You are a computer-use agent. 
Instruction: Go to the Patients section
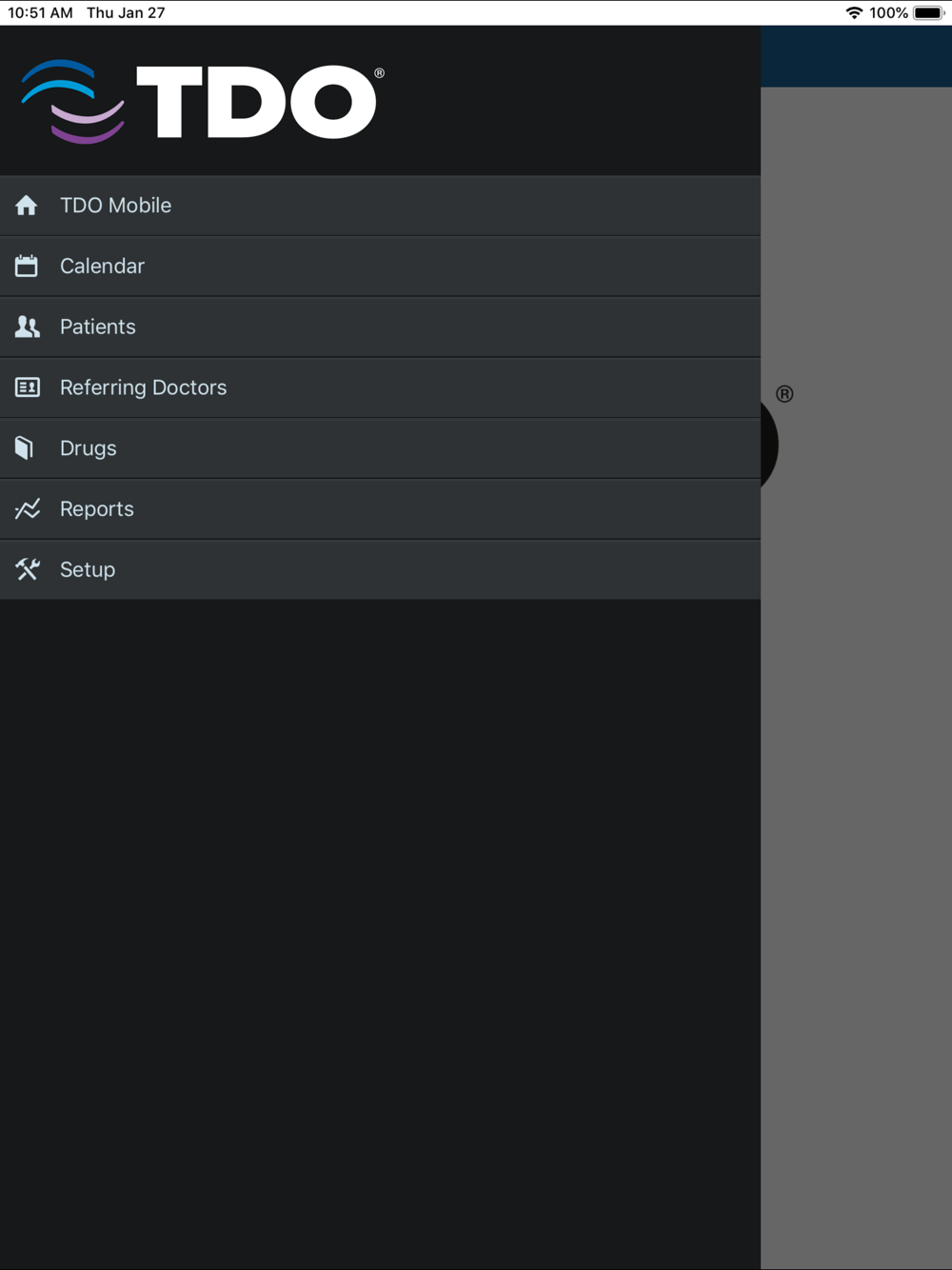click(380, 327)
